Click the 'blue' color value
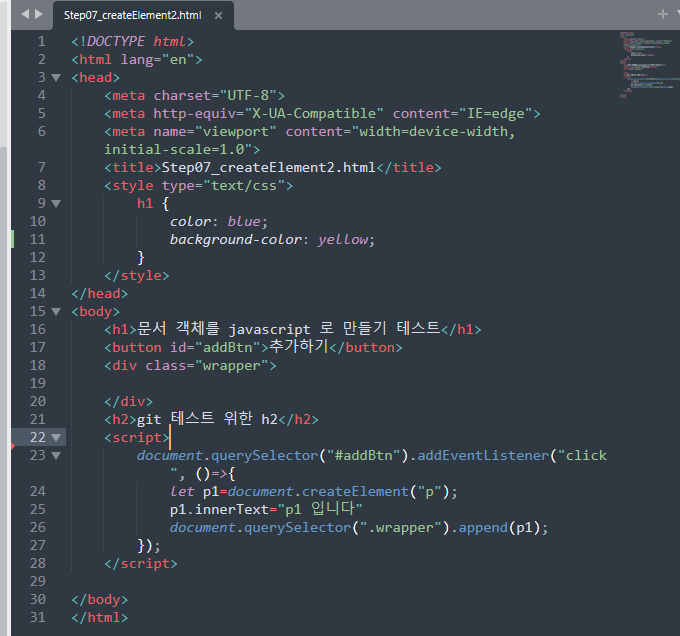The image size is (680, 636). tap(244, 222)
